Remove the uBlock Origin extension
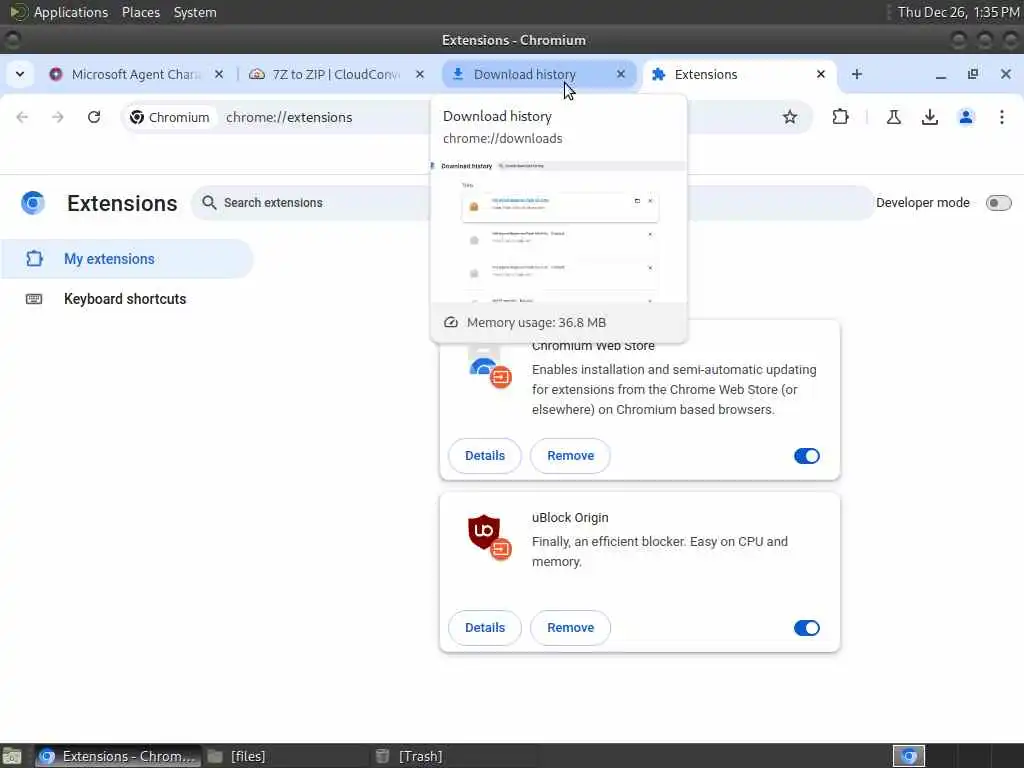Viewport: 1024px width, 768px height. coord(570,628)
